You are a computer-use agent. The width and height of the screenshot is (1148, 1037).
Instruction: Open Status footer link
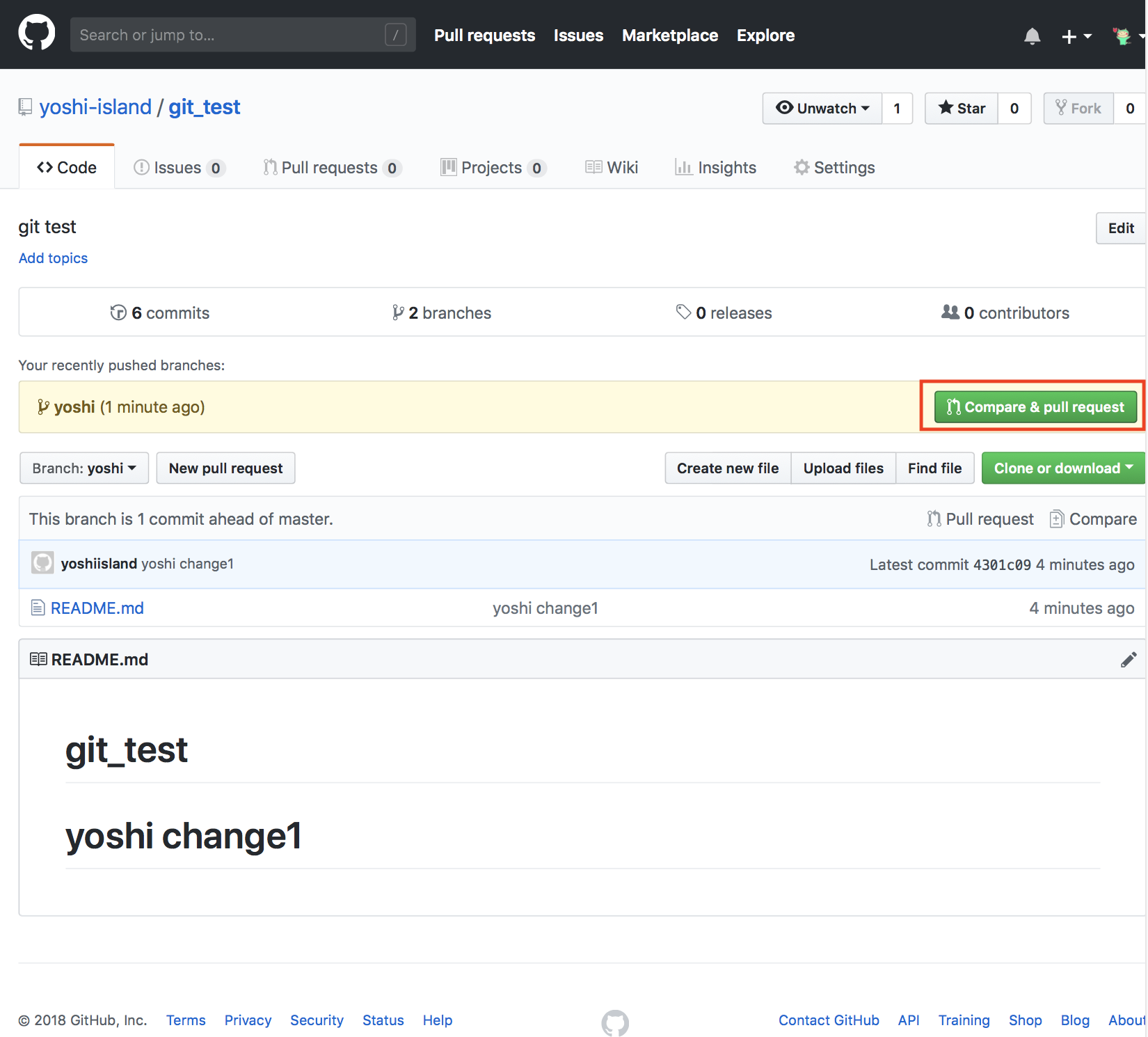click(x=383, y=1020)
